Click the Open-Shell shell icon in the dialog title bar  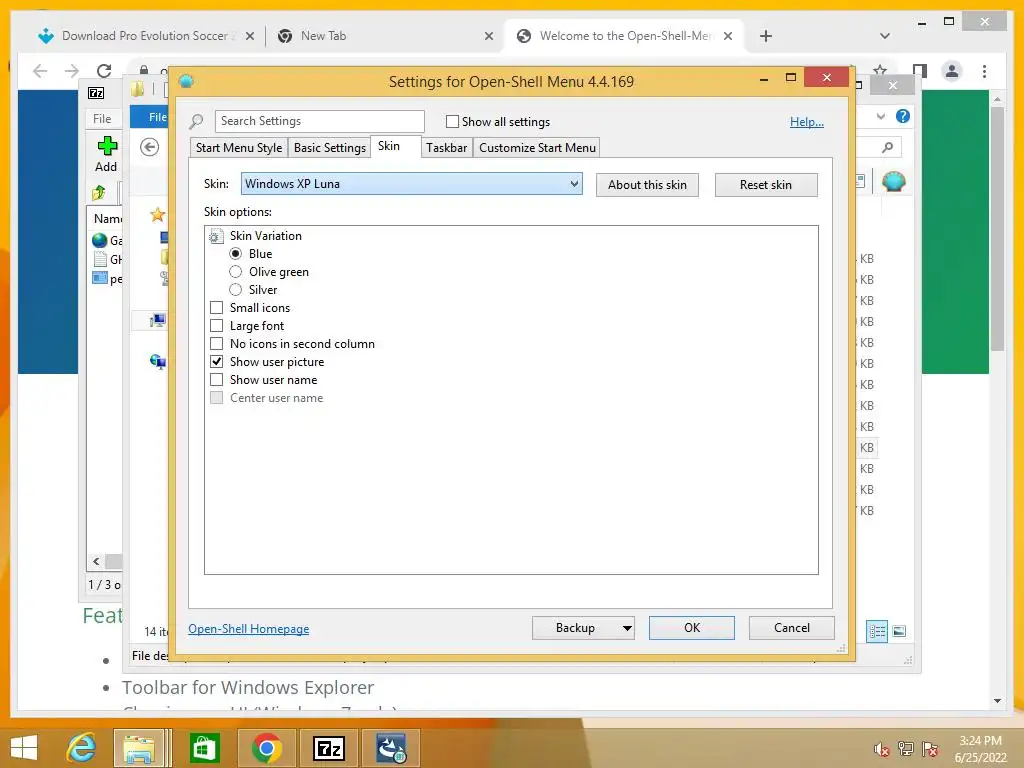(186, 81)
